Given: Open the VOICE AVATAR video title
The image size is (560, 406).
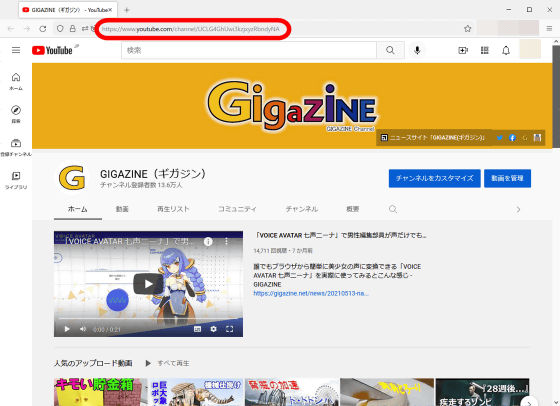Looking at the screenshot, I should [340, 235].
